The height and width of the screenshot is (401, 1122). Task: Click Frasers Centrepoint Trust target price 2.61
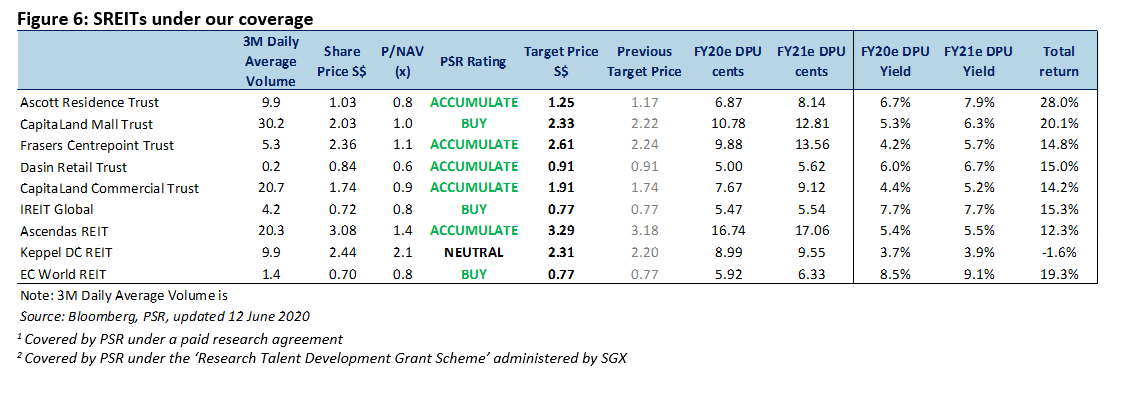click(x=560, y=145)
